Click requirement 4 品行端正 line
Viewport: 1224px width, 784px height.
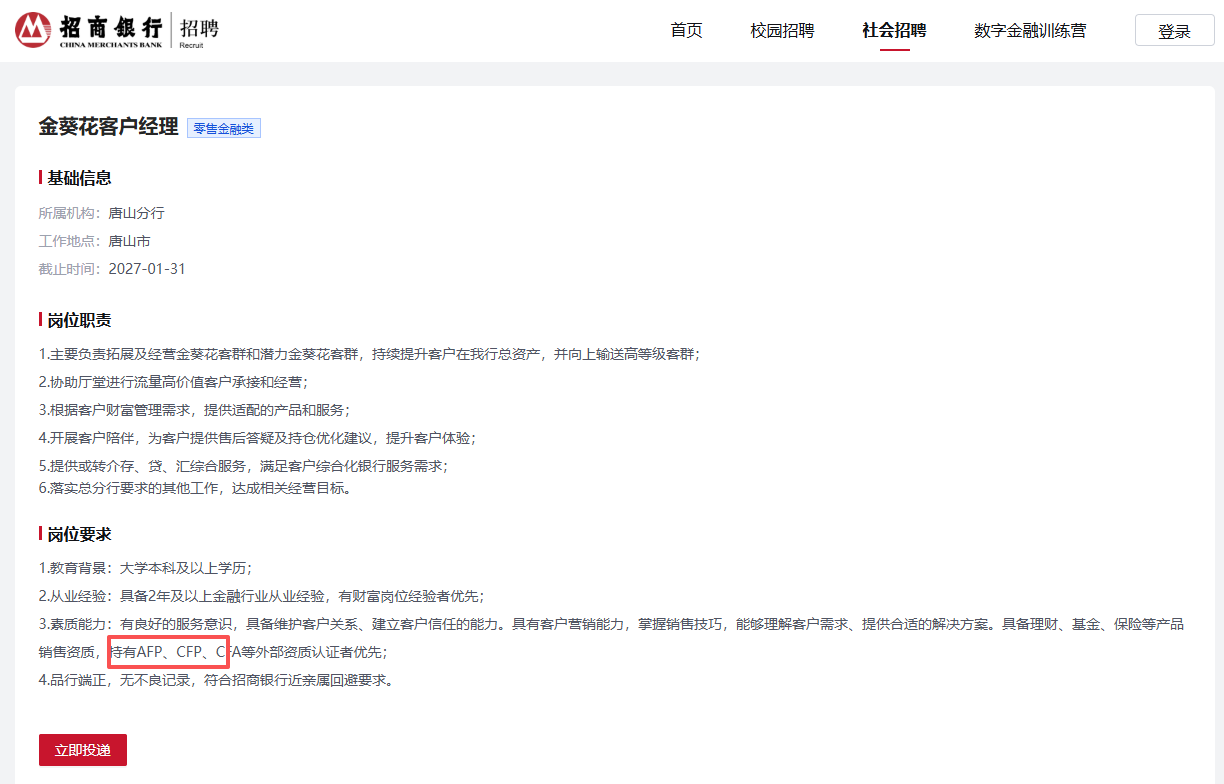tap(215, 680)
